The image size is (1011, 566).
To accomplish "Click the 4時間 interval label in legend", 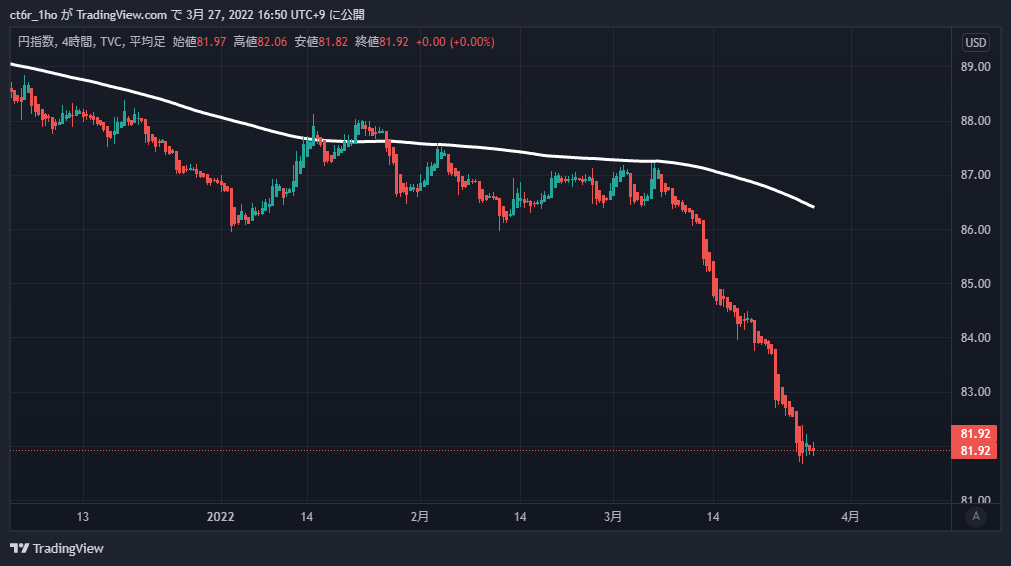I will 78,42.
